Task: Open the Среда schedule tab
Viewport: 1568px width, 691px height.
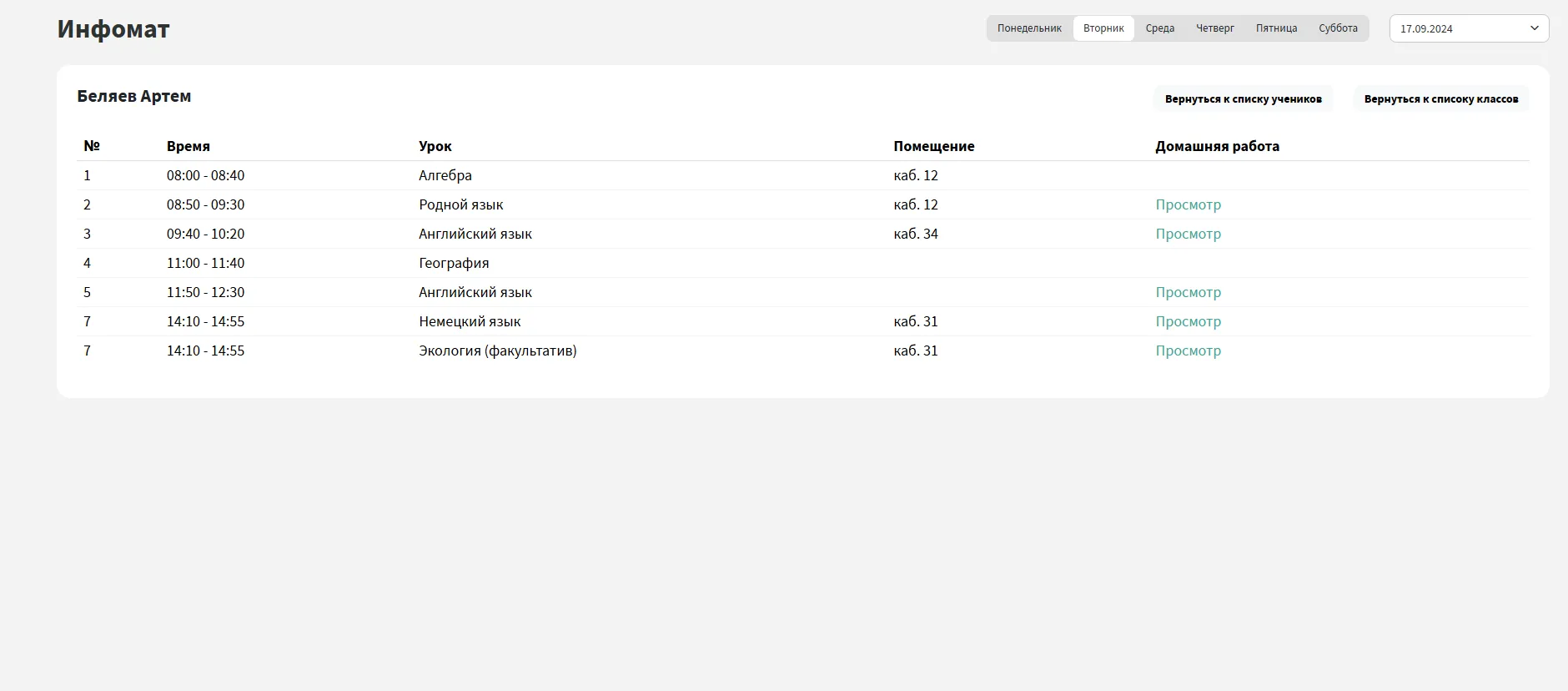Action: (x=1159, y=28)
